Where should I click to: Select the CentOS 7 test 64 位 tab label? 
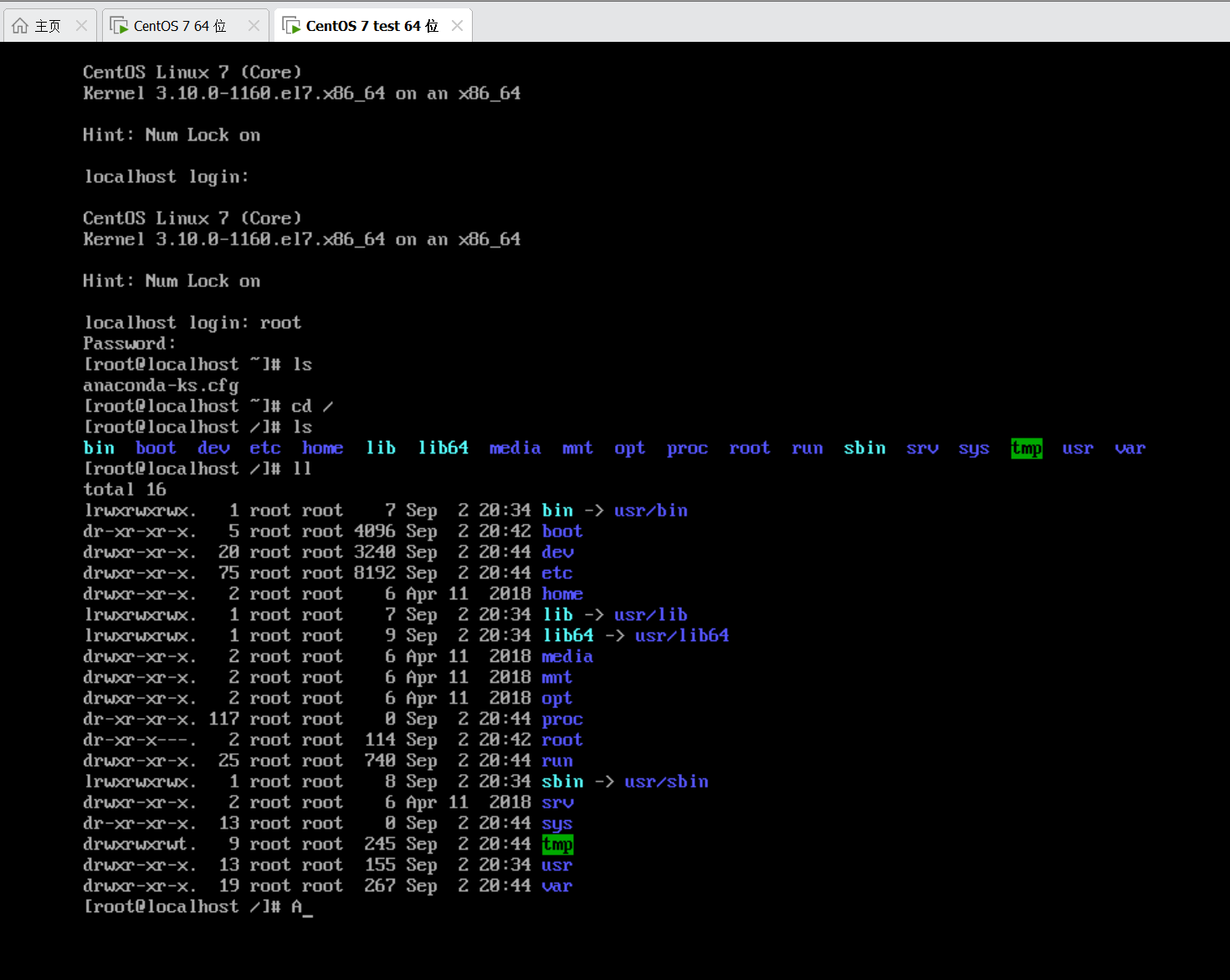click(372, 26)
